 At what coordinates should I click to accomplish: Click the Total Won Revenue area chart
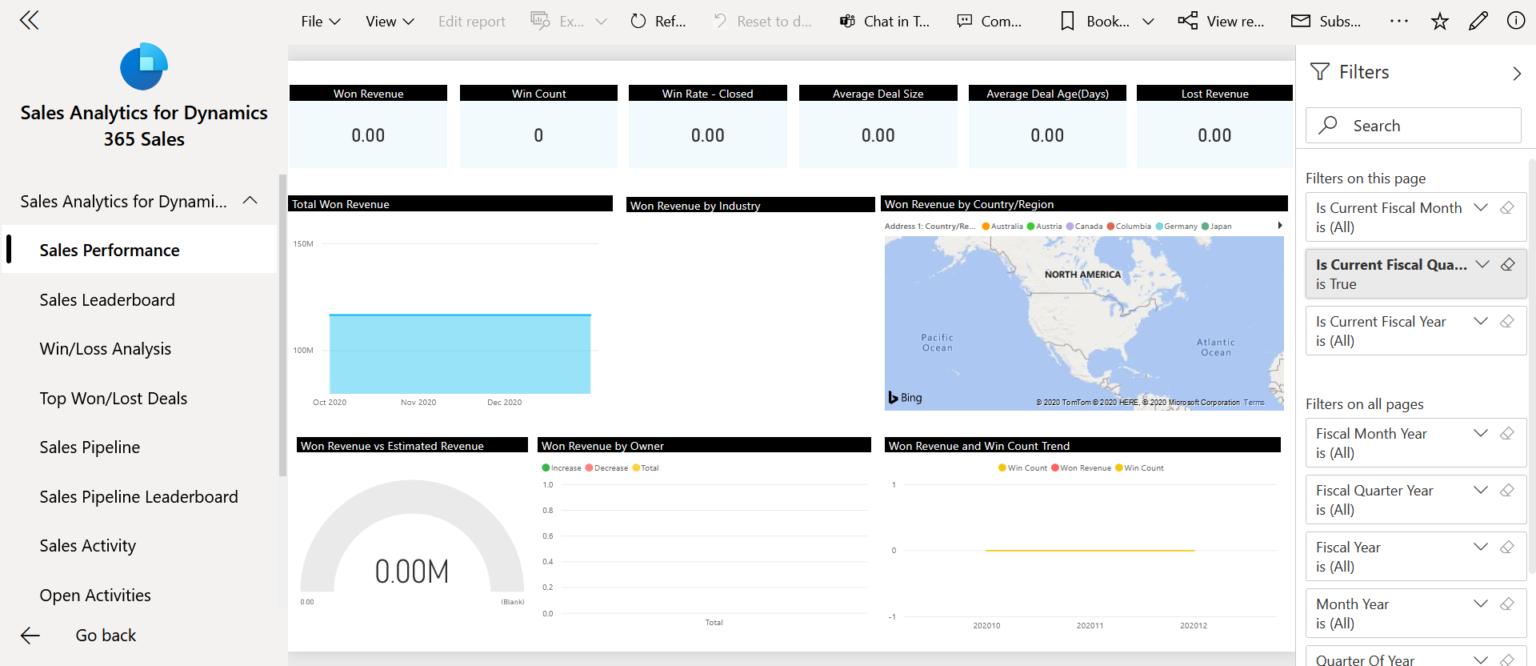point(459,354)
